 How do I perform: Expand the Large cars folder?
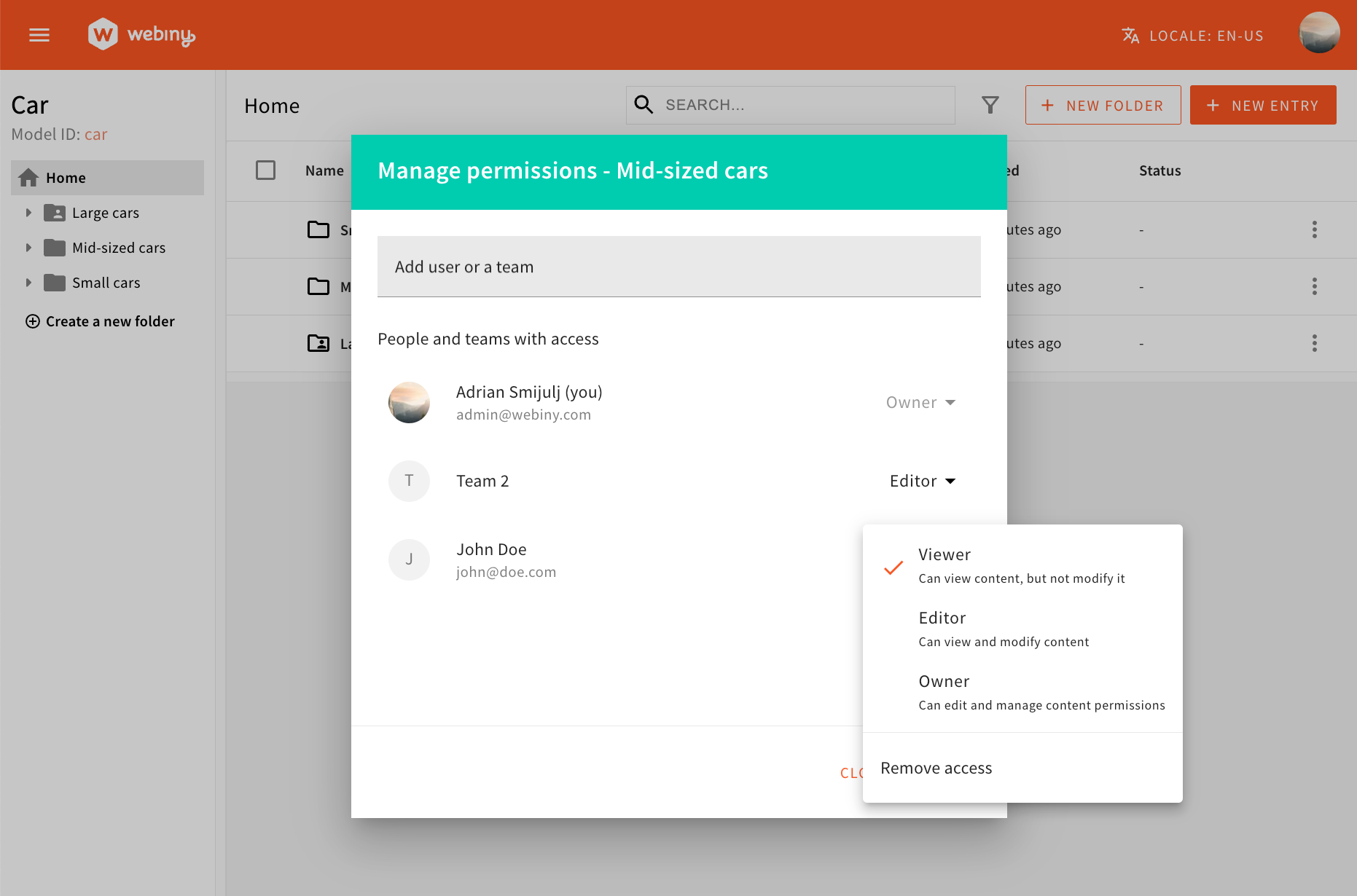tap(28, 212)
